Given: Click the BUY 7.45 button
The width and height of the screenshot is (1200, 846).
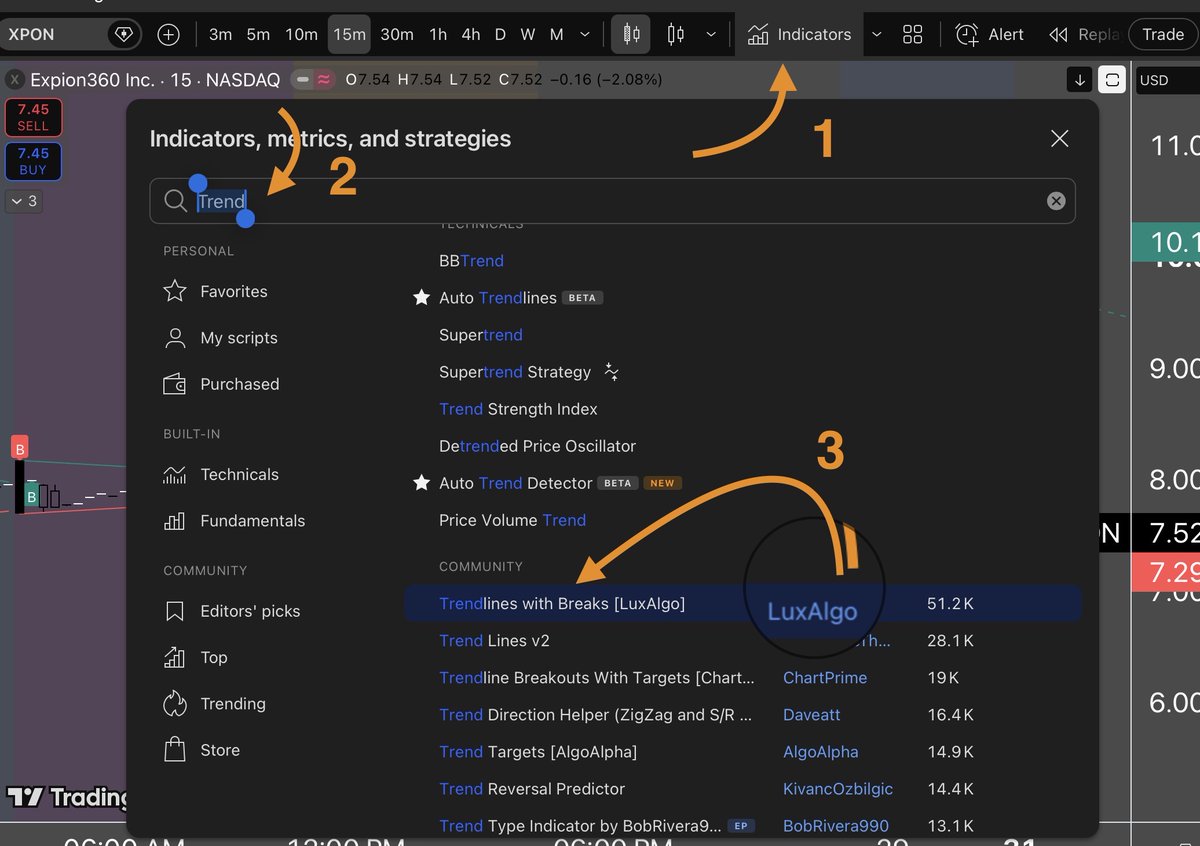Looking at the screenshot, I should (33, 161).
